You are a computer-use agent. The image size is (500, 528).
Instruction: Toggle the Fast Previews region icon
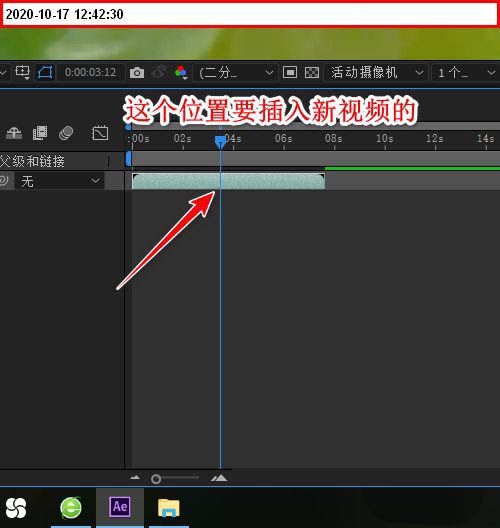point(290,72)
